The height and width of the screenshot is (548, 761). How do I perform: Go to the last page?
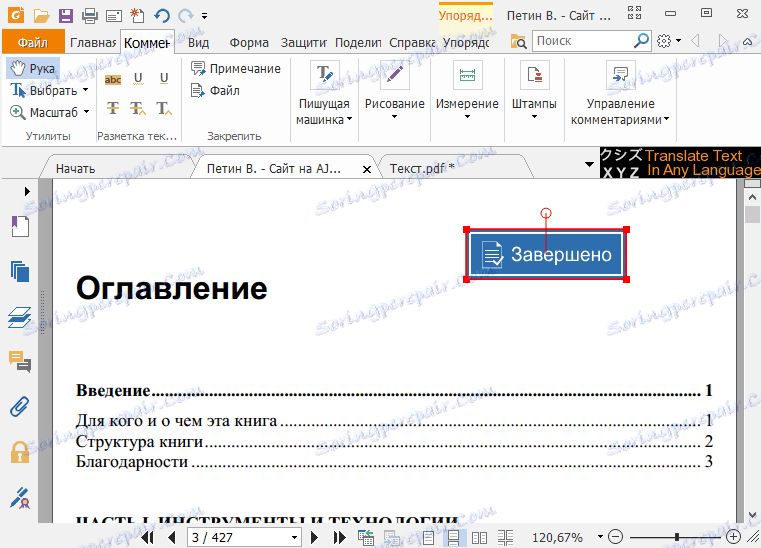(340, 537)
